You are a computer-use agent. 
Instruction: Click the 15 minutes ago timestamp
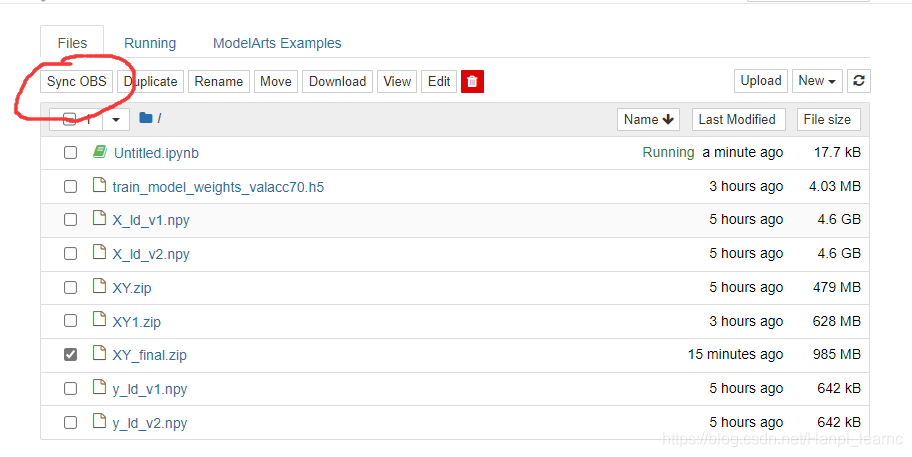coord(735,354)
